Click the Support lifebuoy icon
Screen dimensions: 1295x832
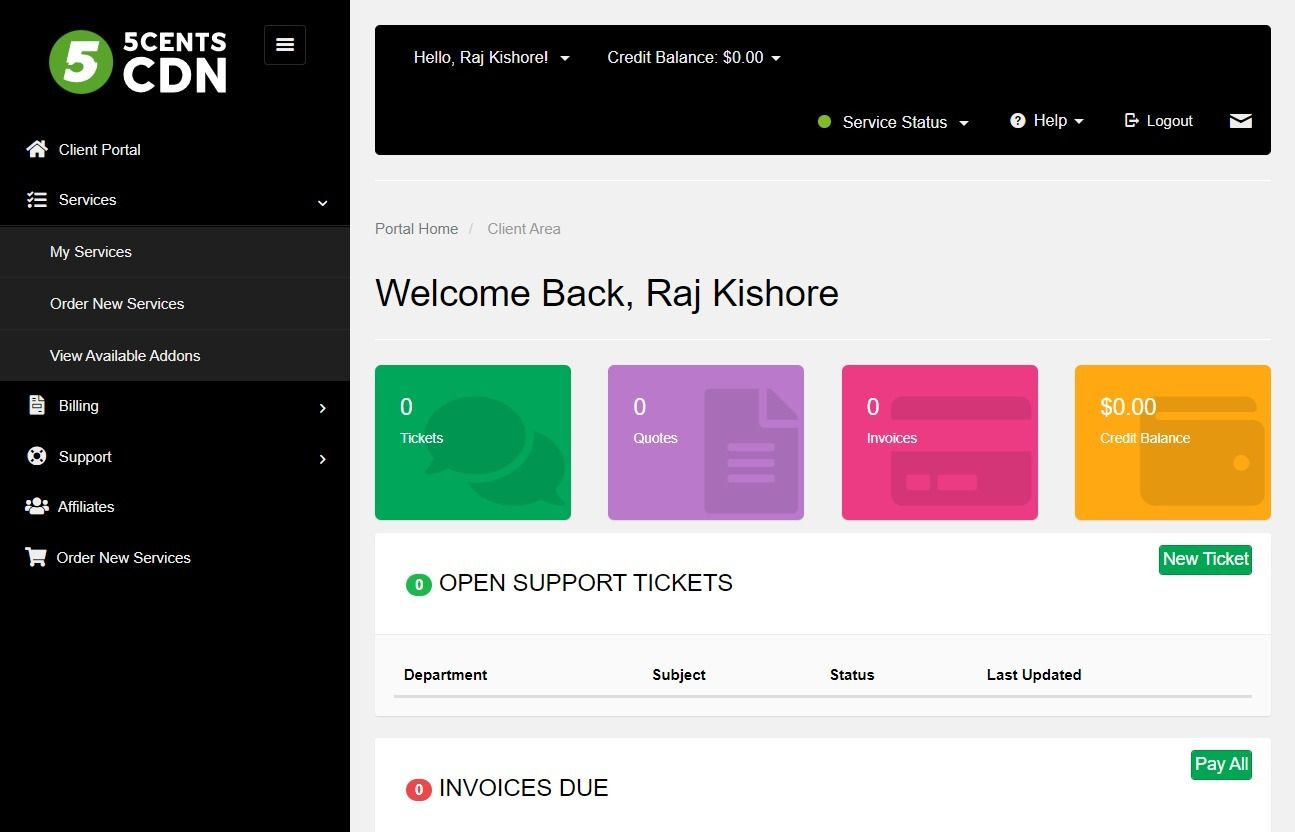coord(37,456)
